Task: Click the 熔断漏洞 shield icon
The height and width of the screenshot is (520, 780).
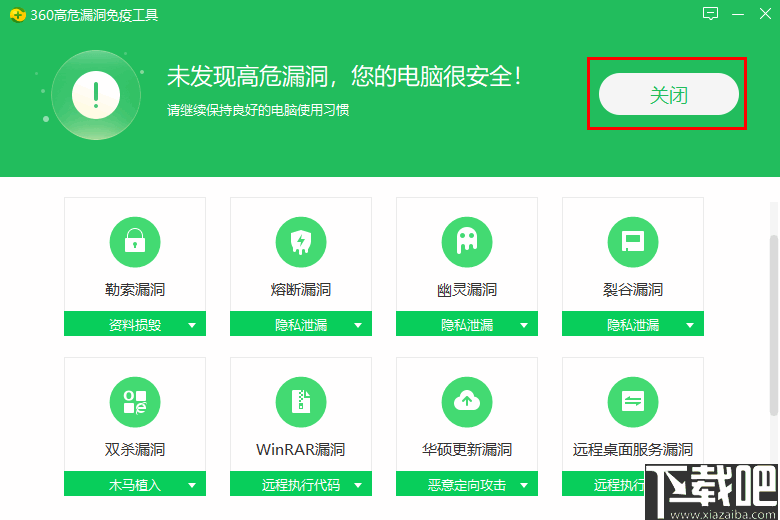Action: click(x=301, y=242)
